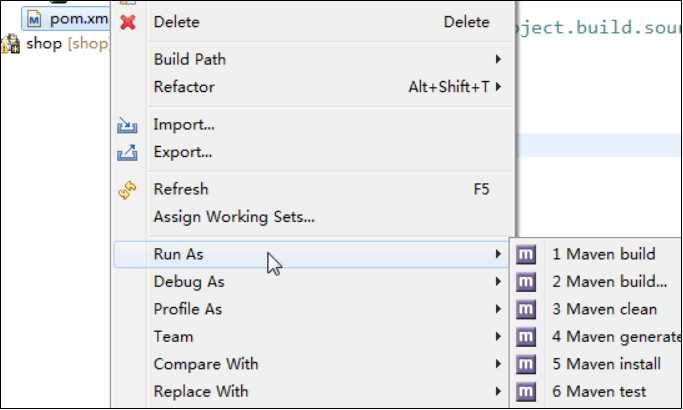The image size is (683, 410).
Task: Click the yellow Refresh arrows icon
Action: click(127, 190)
